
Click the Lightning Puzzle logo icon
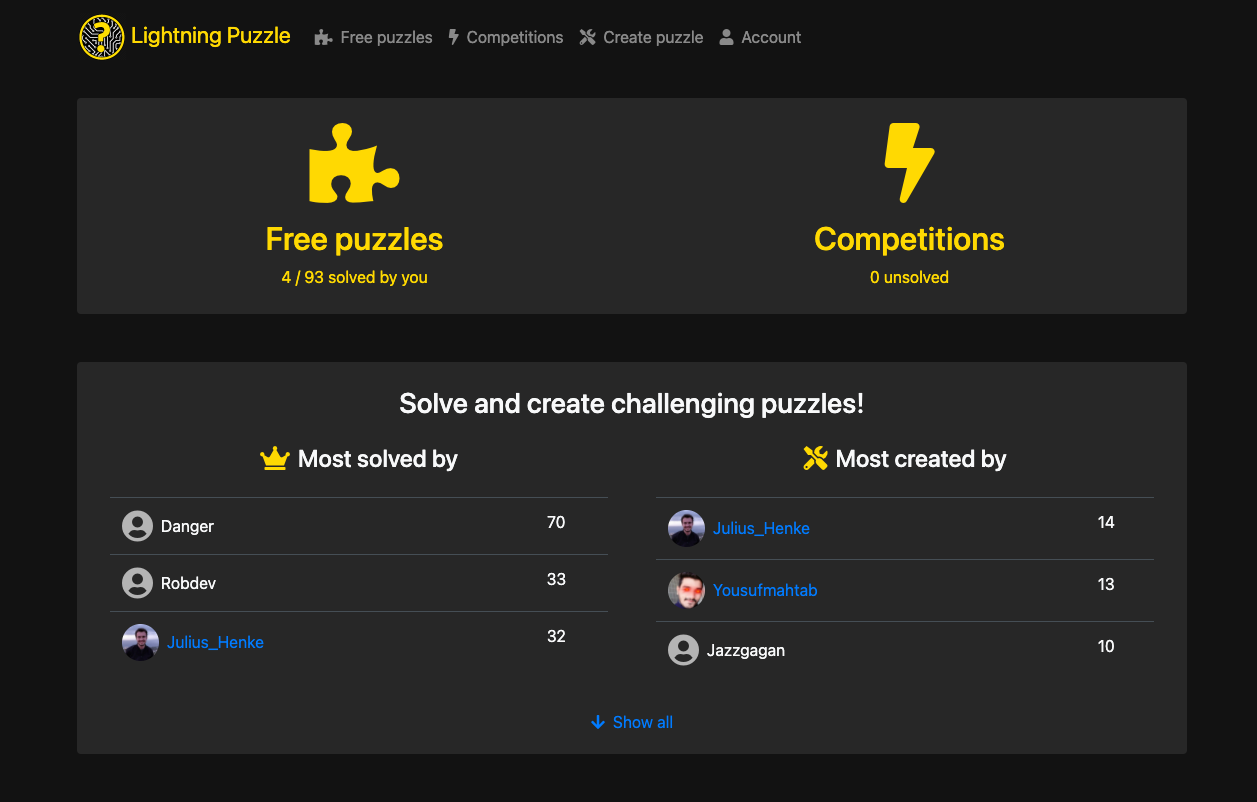pos(101,37)
